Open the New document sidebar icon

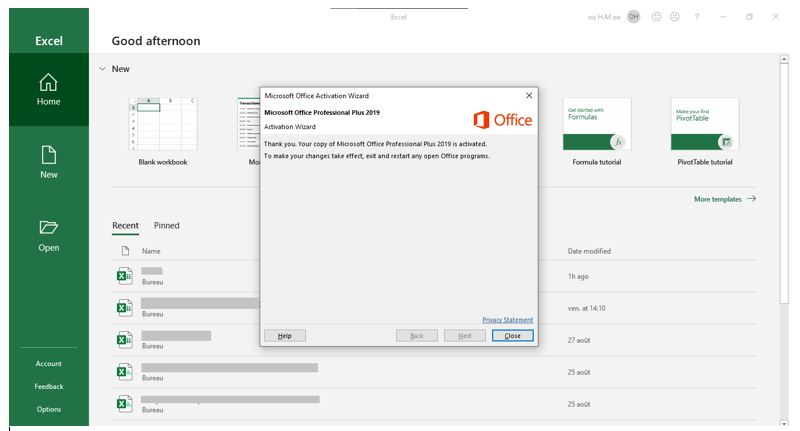(x=48, y=155)
